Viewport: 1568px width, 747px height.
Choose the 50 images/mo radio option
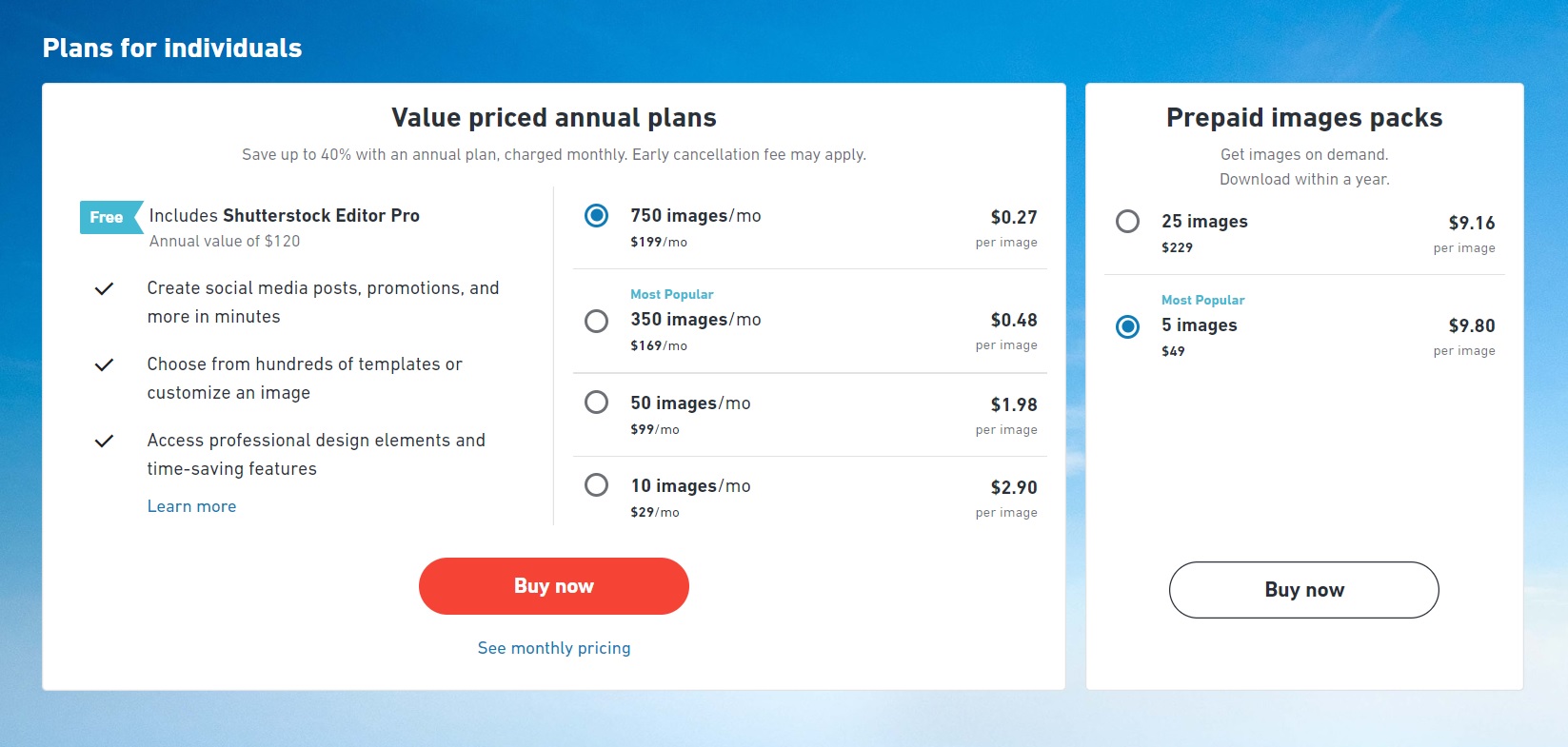(x=597, y=403)
